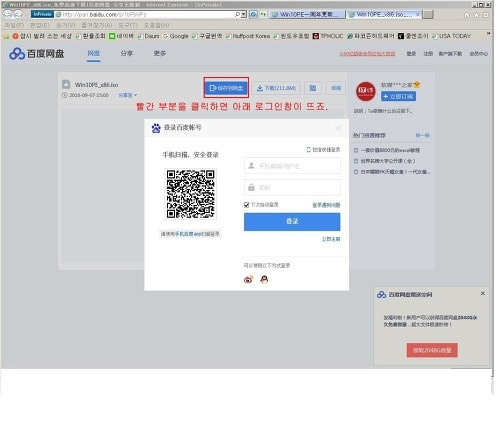Viewport: 500px width, 422px height.
Task: Click the refresh recommendations link
Action: pyautogui.click(x=422, y=135)
